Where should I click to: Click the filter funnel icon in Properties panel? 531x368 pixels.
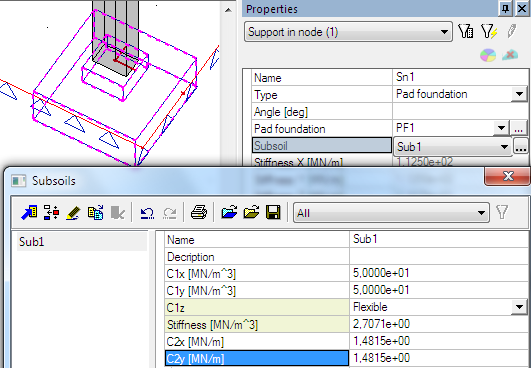click(x=466, y=32)
